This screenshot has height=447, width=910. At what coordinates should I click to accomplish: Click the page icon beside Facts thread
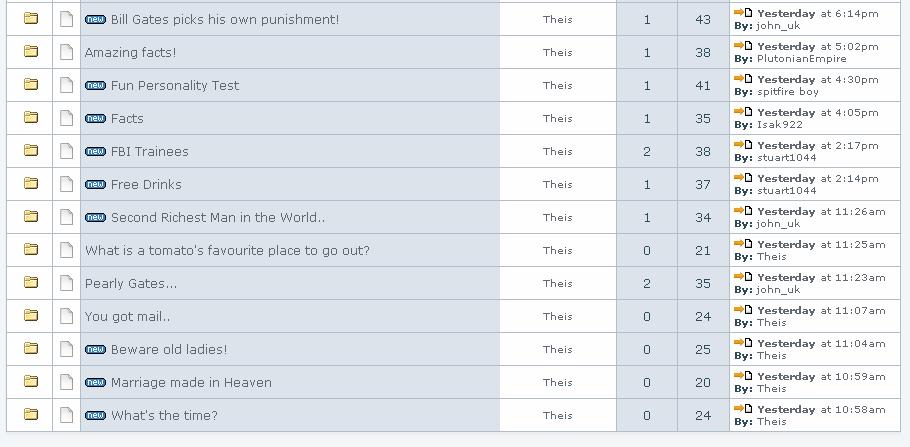pos(66,118)
